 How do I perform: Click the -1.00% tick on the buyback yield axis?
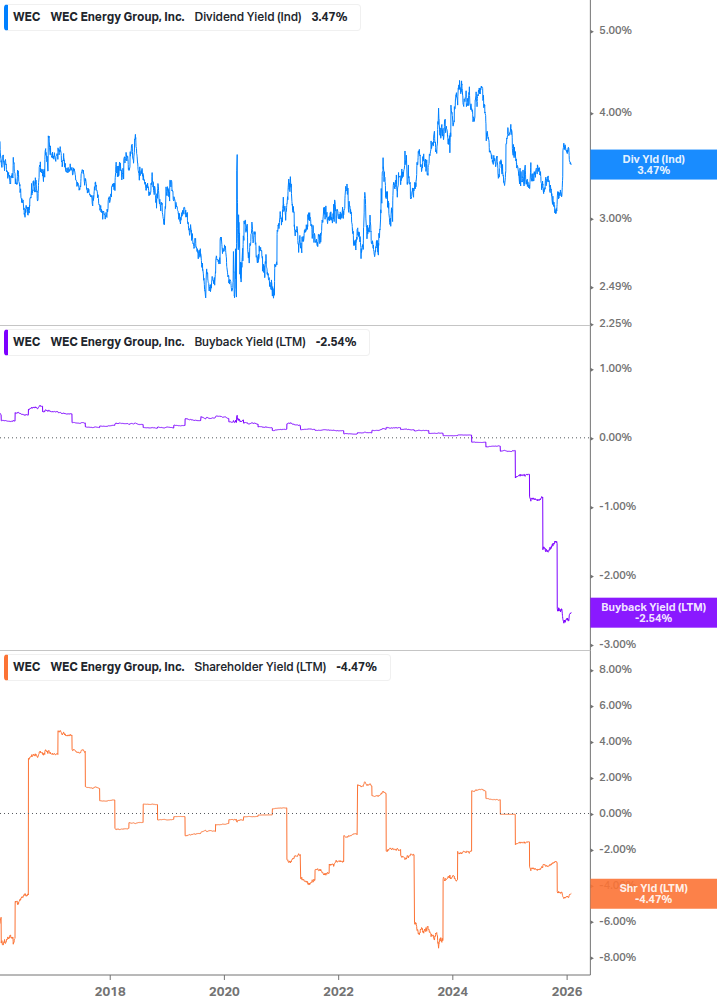click(x=618, y=506)
